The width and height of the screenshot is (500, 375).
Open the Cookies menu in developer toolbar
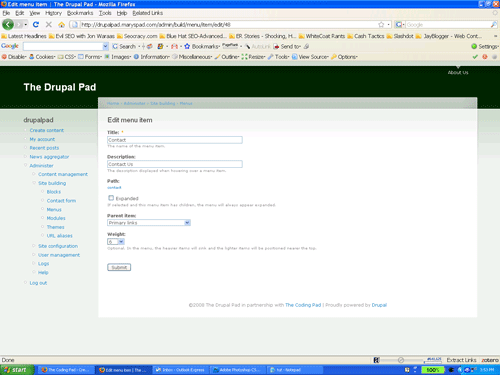pos(42,57)
